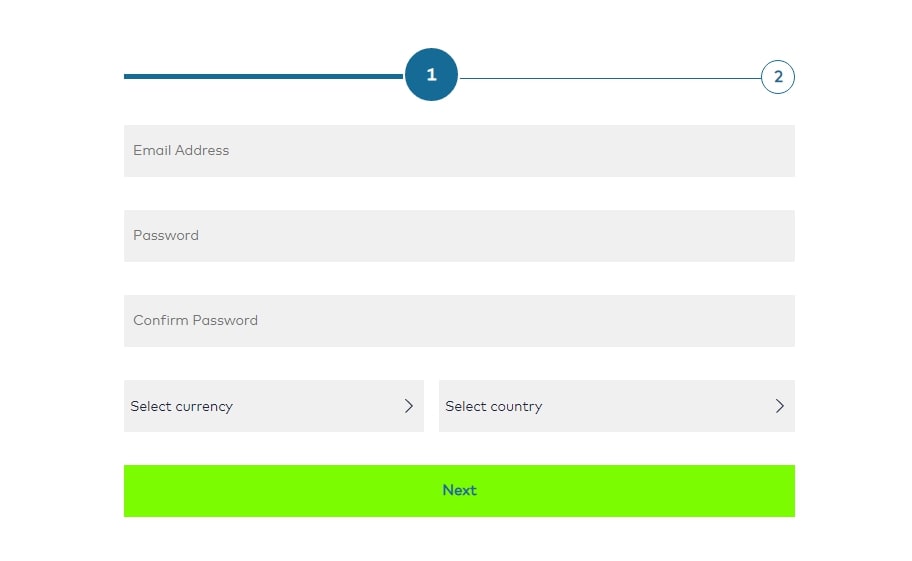
Task: Click the thin line between steps 1 and 2
Action: (x=610, y=78)
